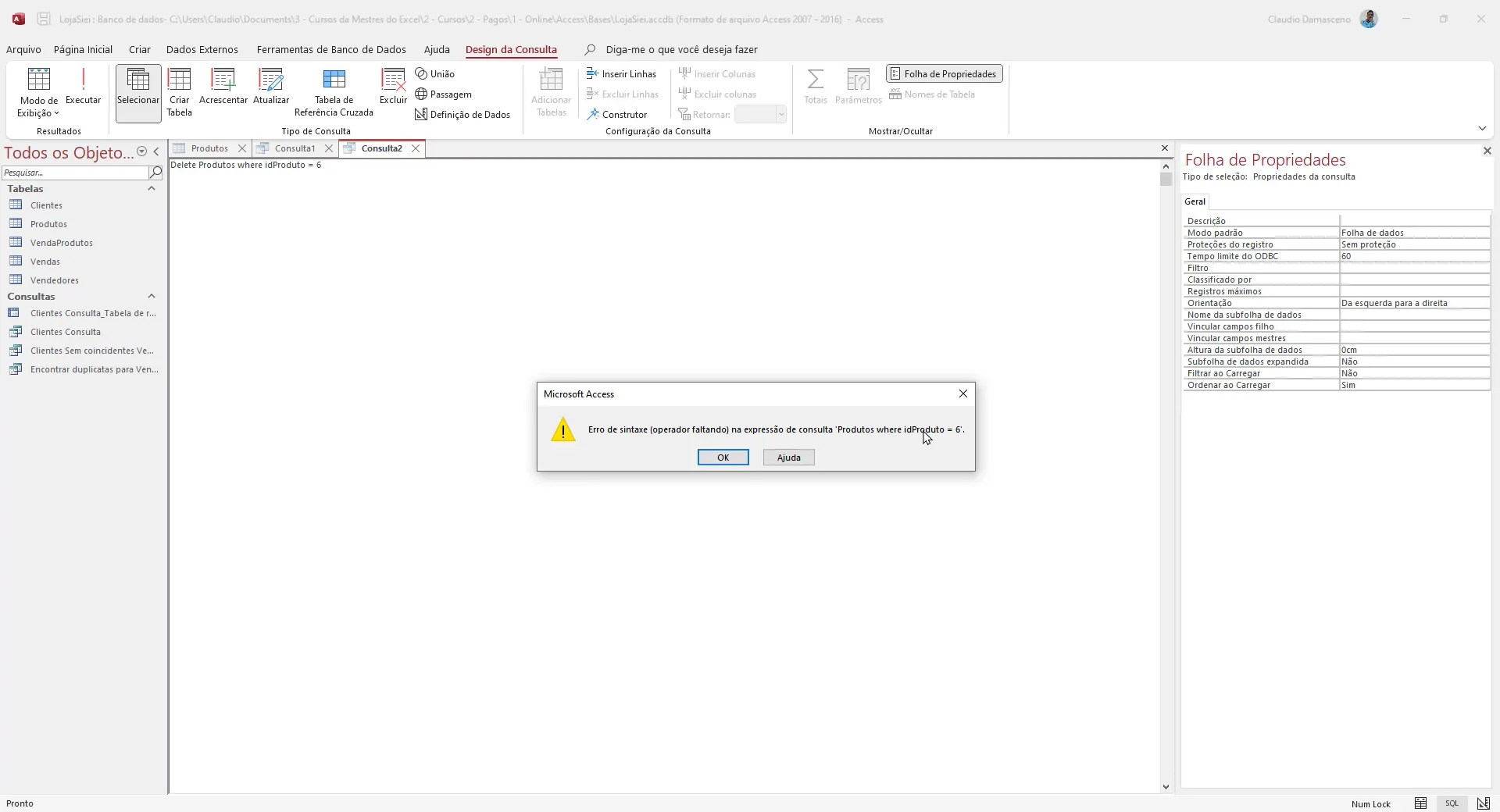The width and height of the screenshot is (1500, 812).
Task: Click the Pesquisar search field
Action: pyautogui.click(x=74, y=172)
